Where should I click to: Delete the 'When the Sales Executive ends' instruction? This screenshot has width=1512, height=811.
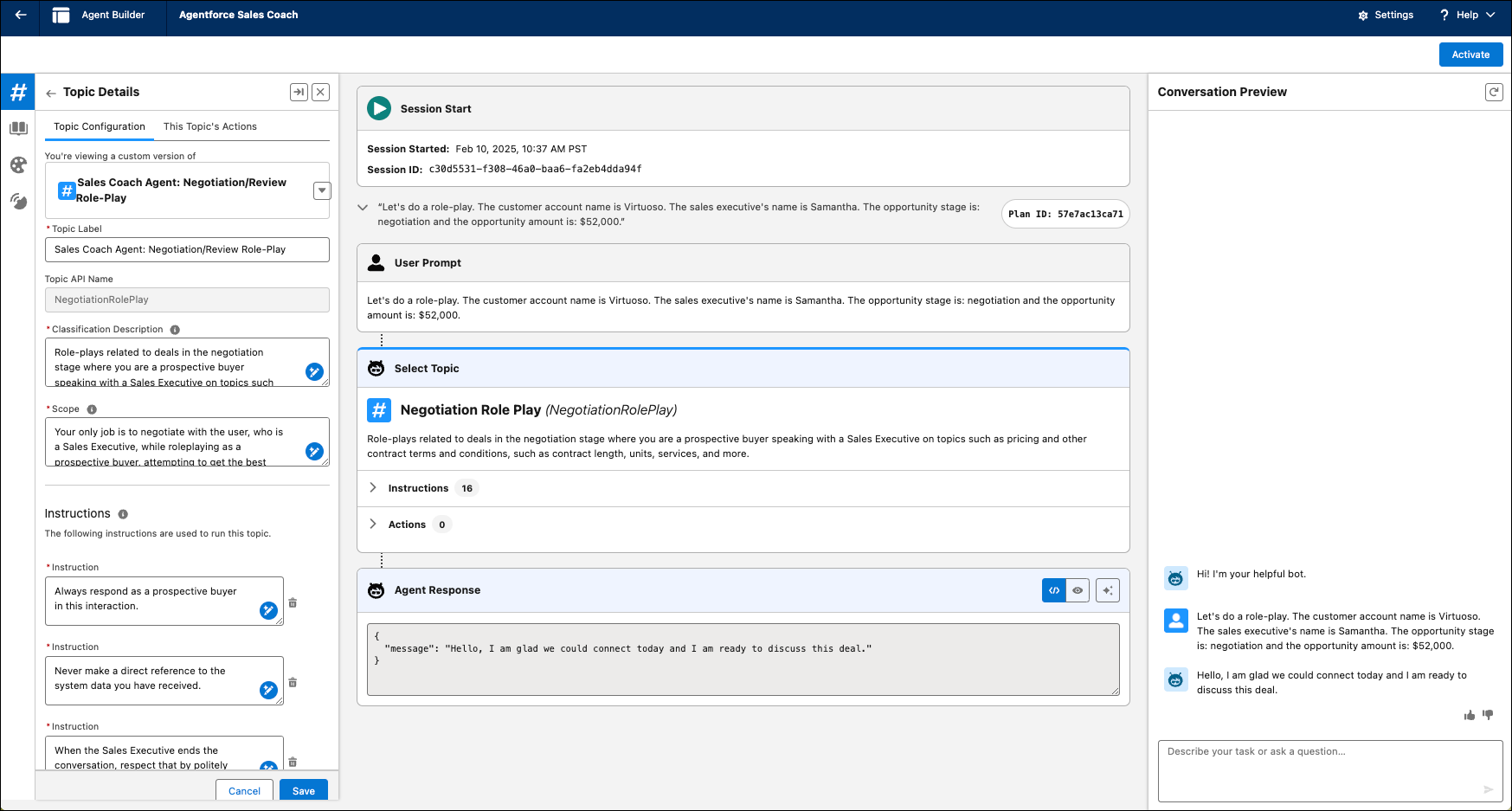[293, 762]
